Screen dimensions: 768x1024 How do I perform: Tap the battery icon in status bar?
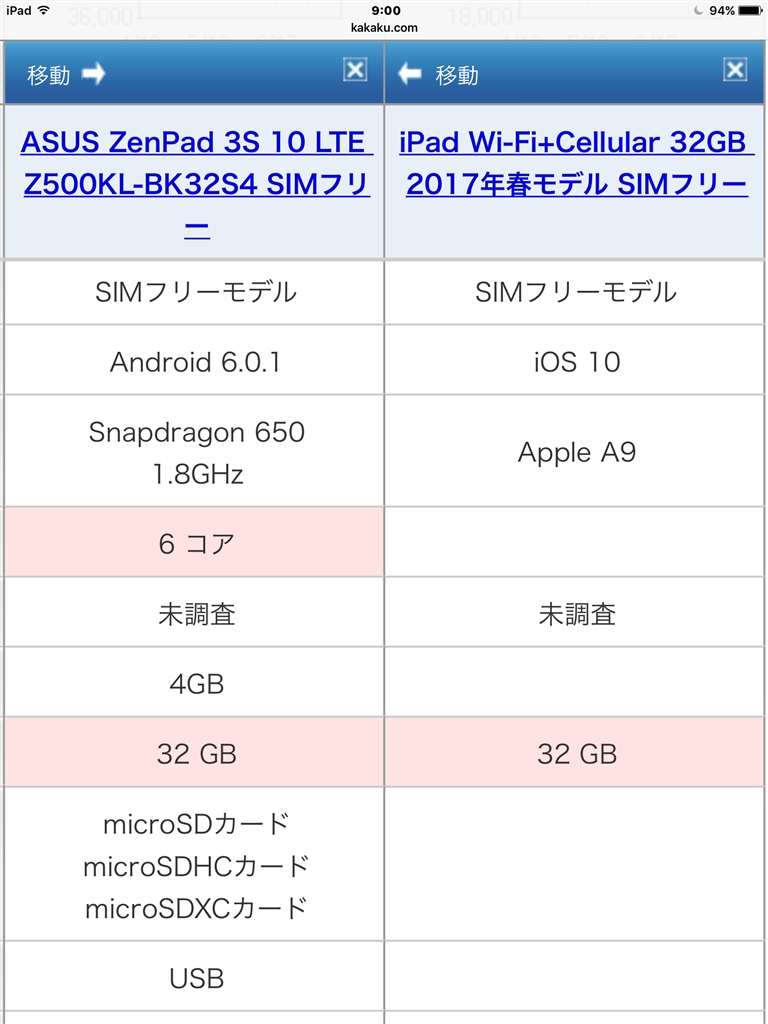coord(750,10)
